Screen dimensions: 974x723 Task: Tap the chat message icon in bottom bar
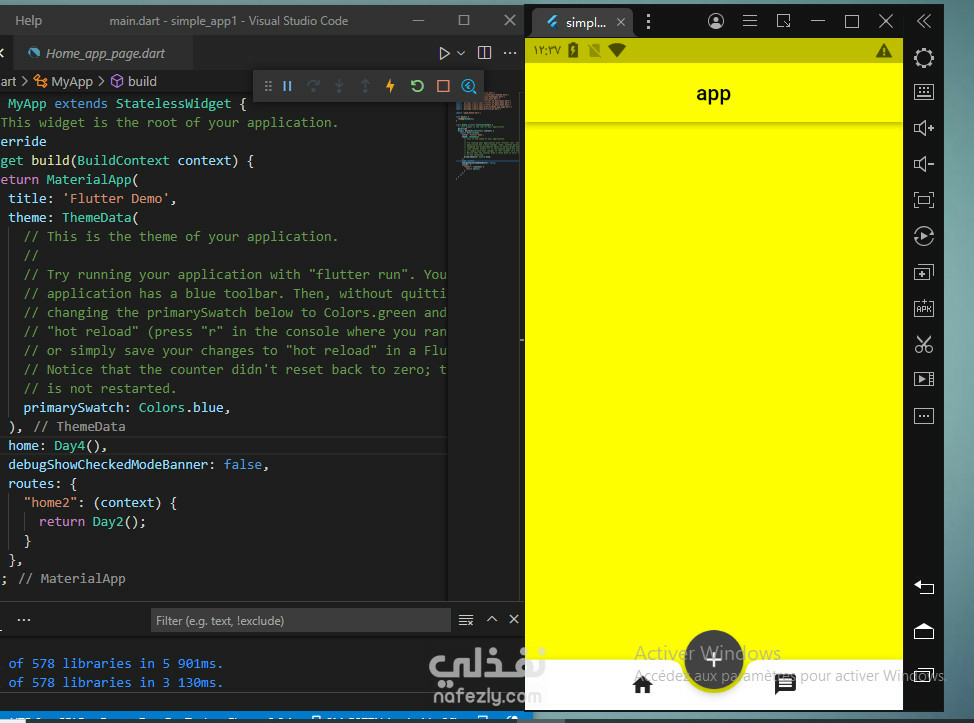coord(785,685)
